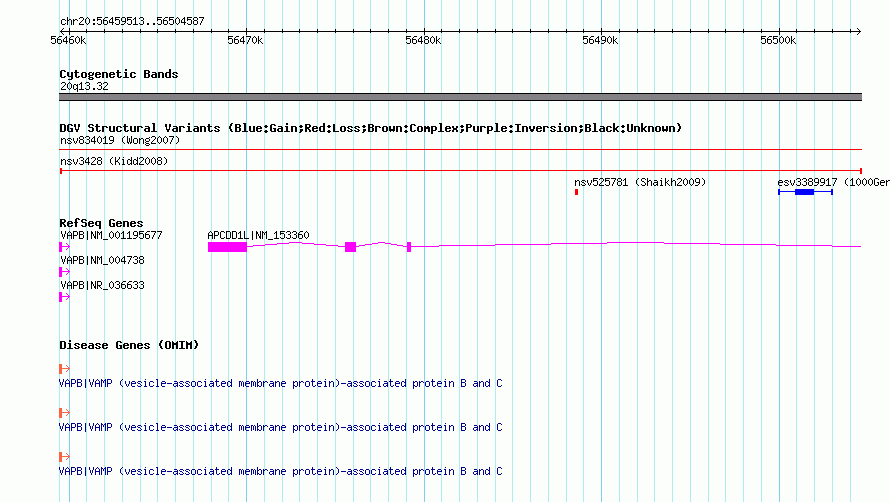890x502 pixels.
Task: Select the nsv3428 (Kidd2008) variant line
Action: tap(460, 170)
